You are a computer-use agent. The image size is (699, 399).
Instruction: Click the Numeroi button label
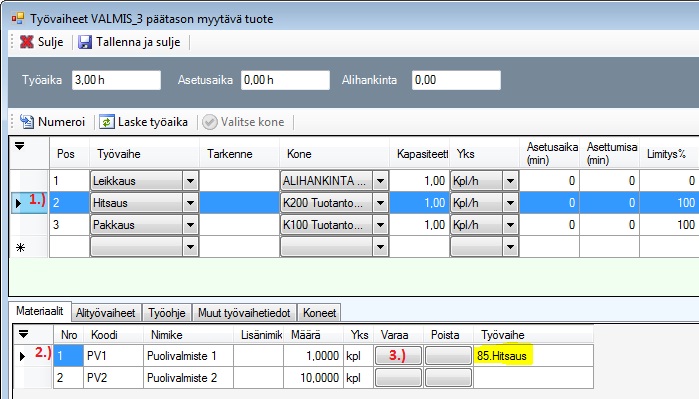(x=62, y=122)
